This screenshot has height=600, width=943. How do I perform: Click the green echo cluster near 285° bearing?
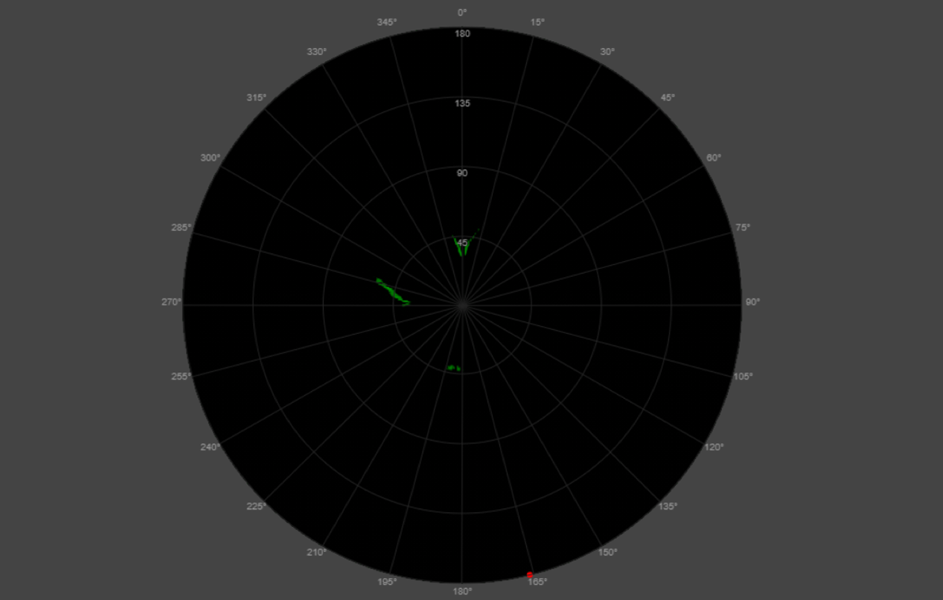(393, 292)
